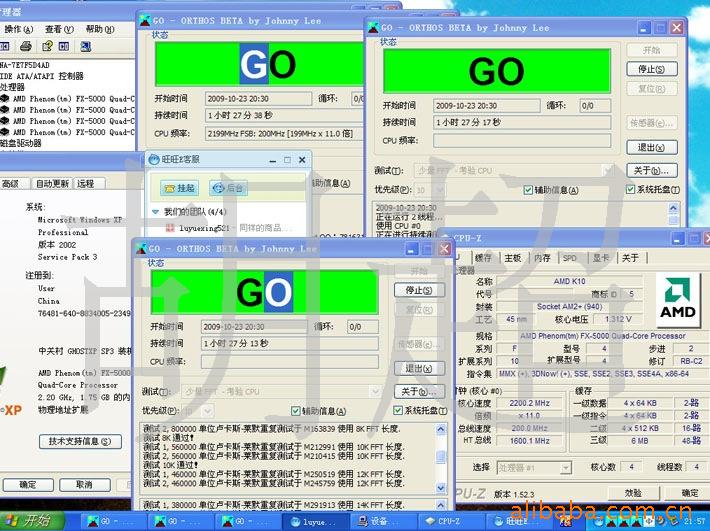Click ORTHOS volcano icon of window showing 27分17秒

(x=374, y=28)
